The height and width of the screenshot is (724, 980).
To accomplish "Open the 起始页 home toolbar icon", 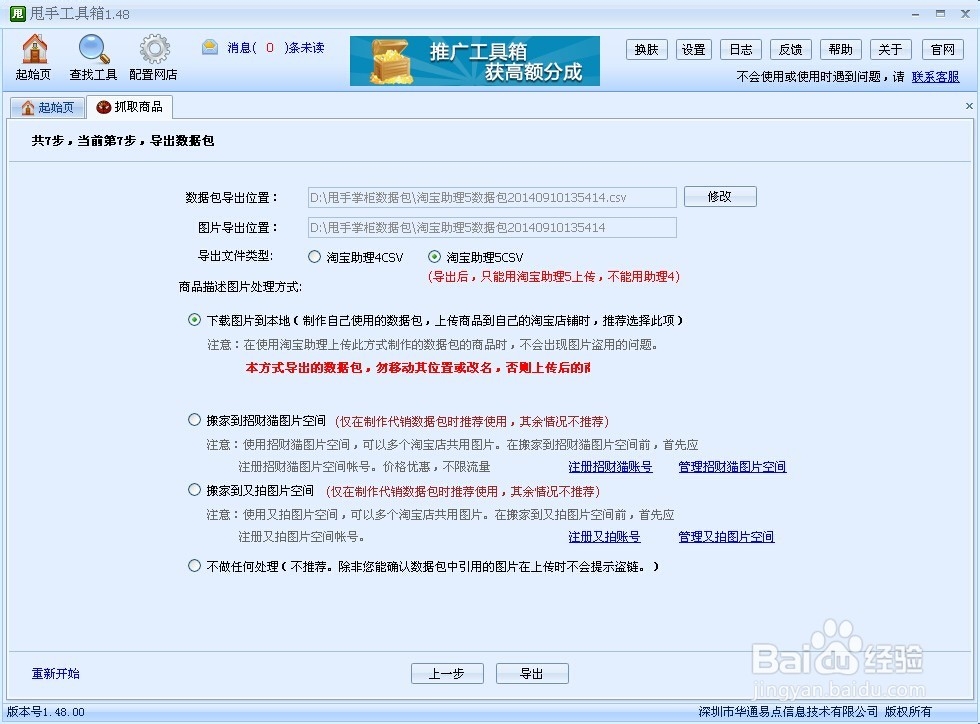I will [34, 58].
